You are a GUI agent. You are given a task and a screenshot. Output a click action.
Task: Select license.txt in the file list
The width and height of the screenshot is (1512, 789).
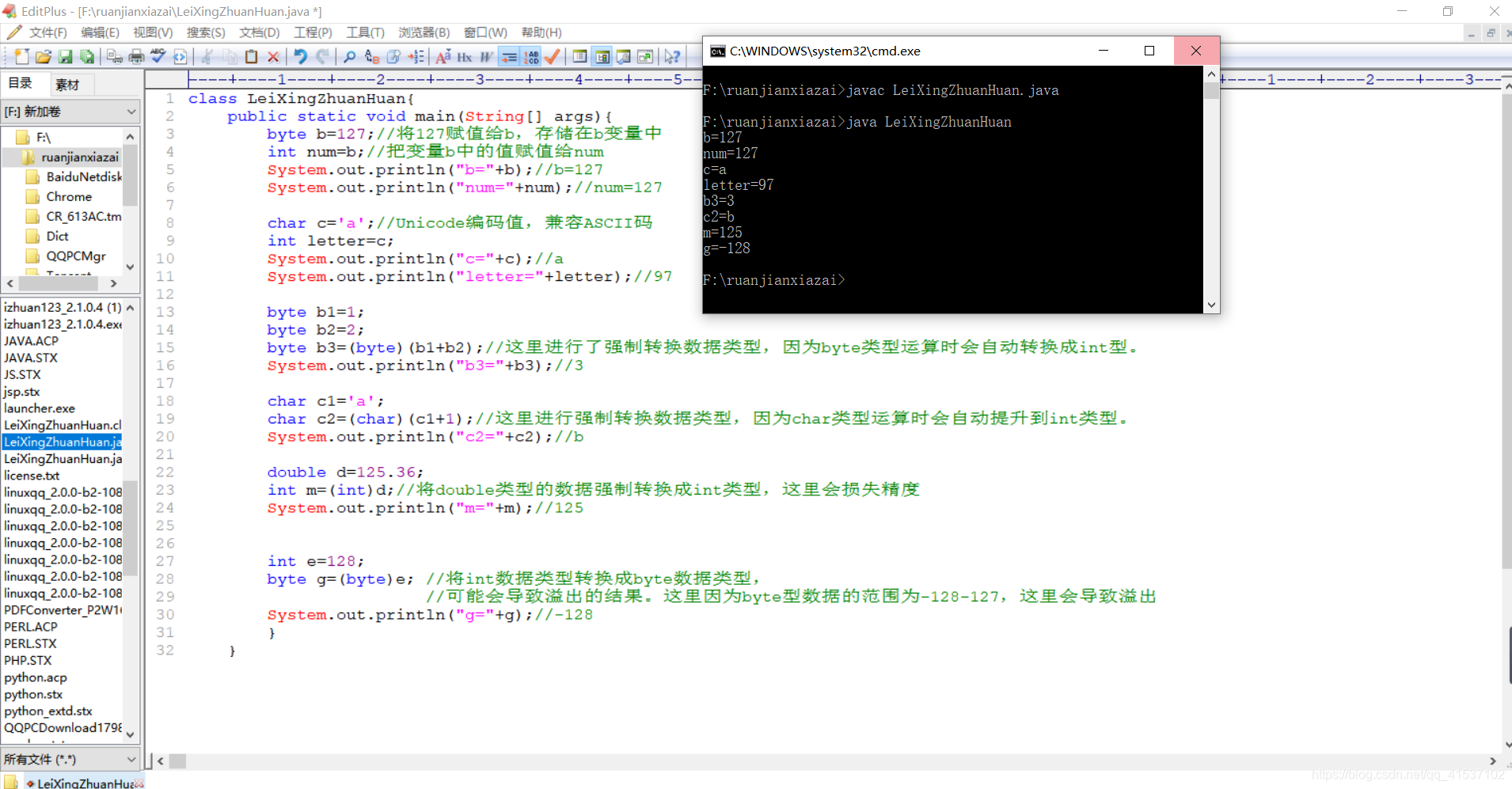click(32, 476)
